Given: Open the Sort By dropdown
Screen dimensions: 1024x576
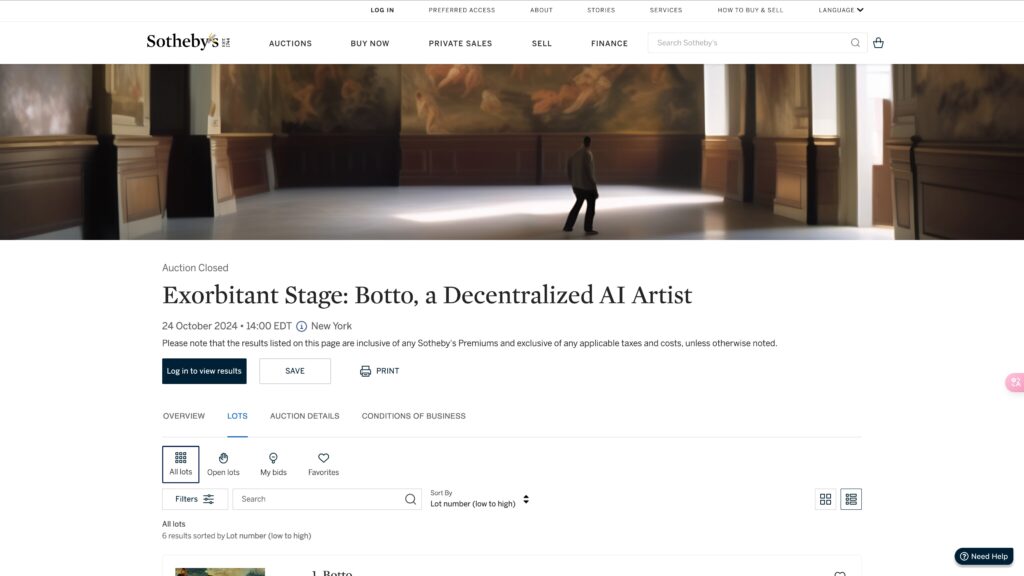Looking at the screenshot, I should [479, 499].
